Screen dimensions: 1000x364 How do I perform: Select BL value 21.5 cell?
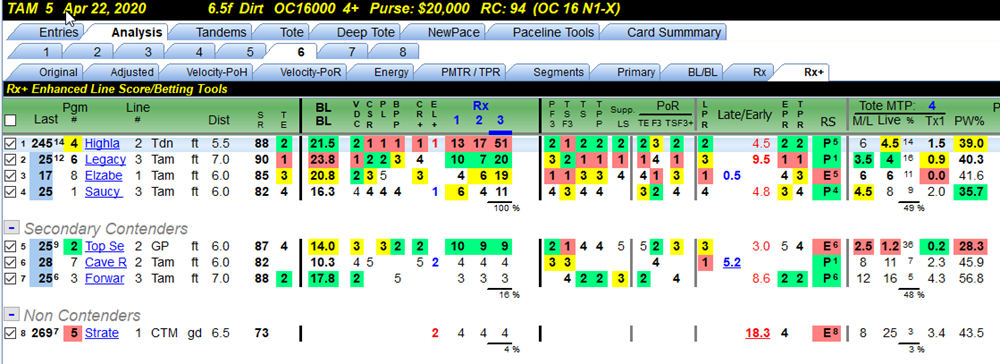[323, 143]
